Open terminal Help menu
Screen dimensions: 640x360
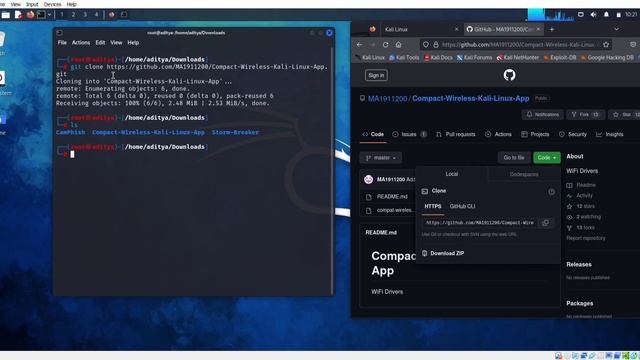pyautogui.click(x=133, y=42)
